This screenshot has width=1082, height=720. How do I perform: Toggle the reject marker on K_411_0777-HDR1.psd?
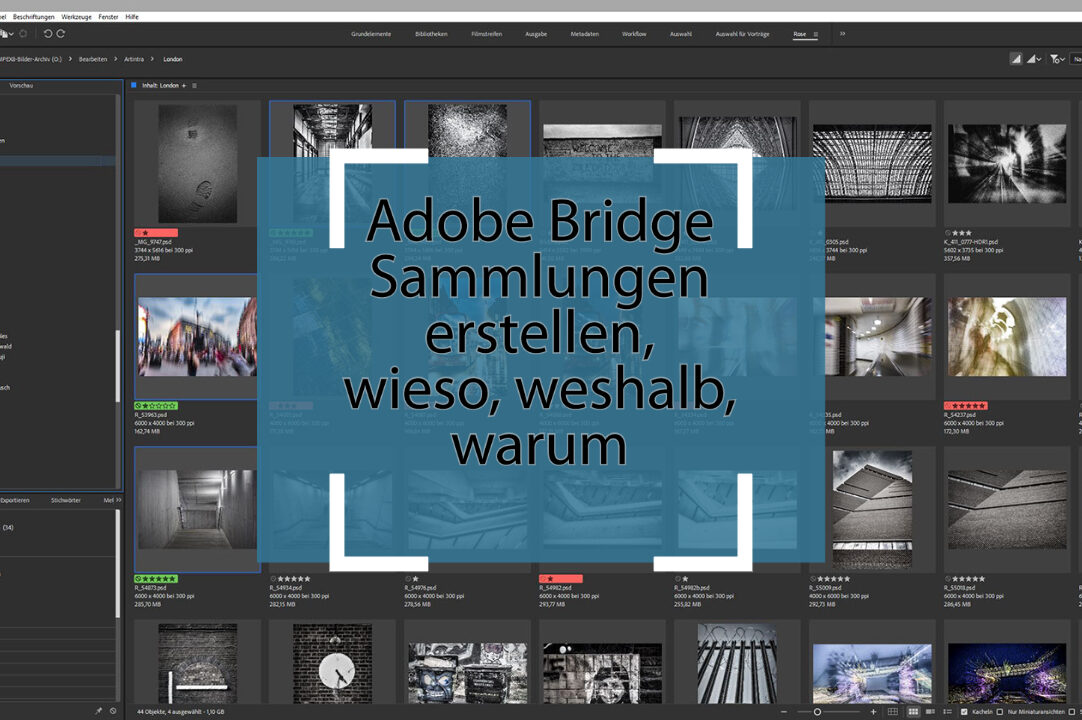pos(947,233)
